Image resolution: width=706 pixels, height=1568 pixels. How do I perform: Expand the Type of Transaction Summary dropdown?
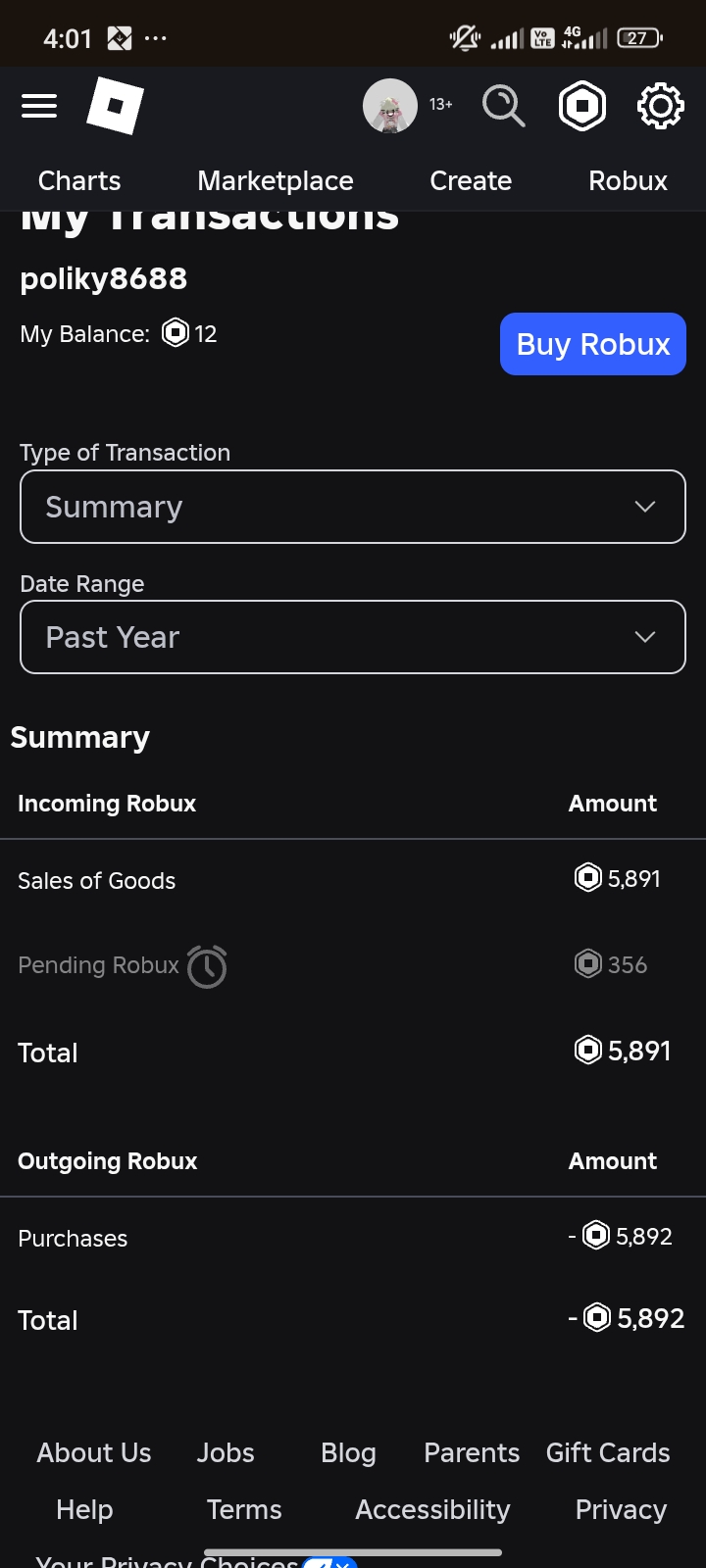coord(353,507)
